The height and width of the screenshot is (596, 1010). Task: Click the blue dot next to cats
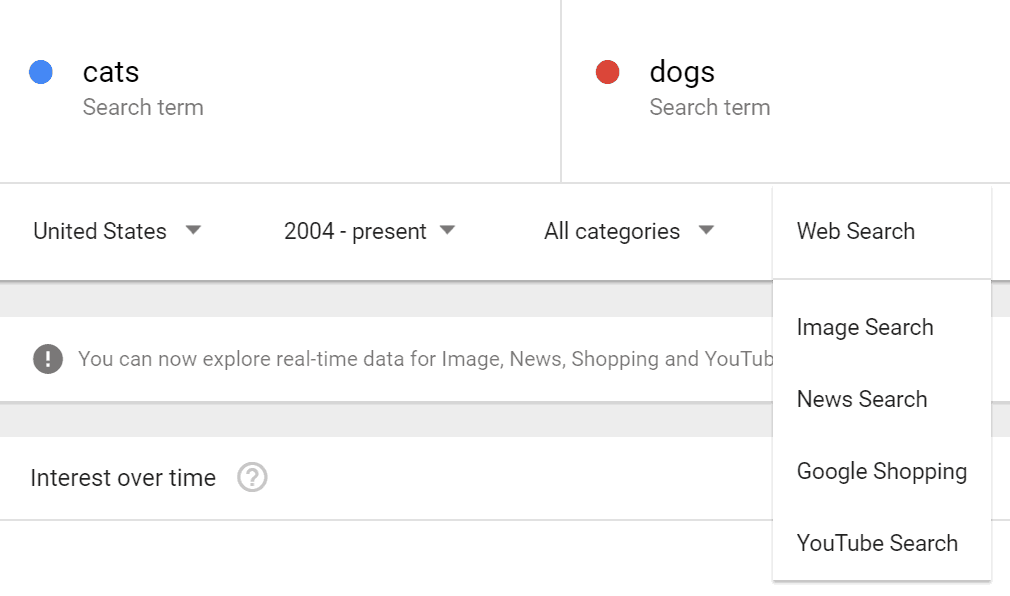point(41,72)
